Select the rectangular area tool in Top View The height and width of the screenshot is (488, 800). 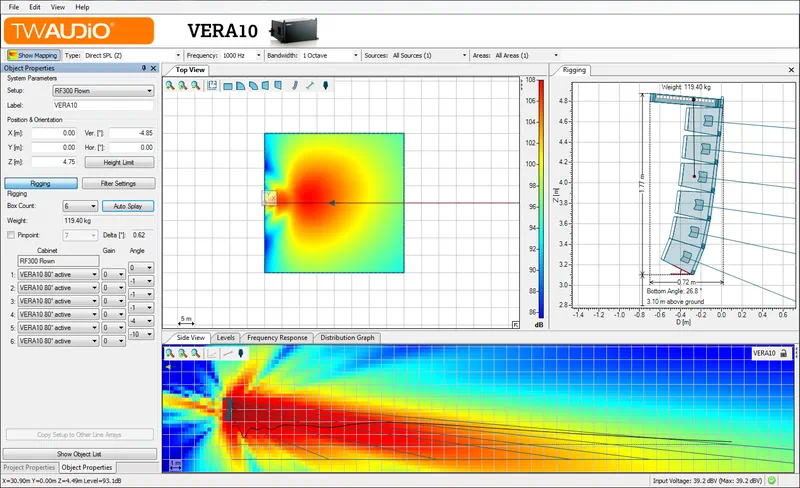[228, 86]
